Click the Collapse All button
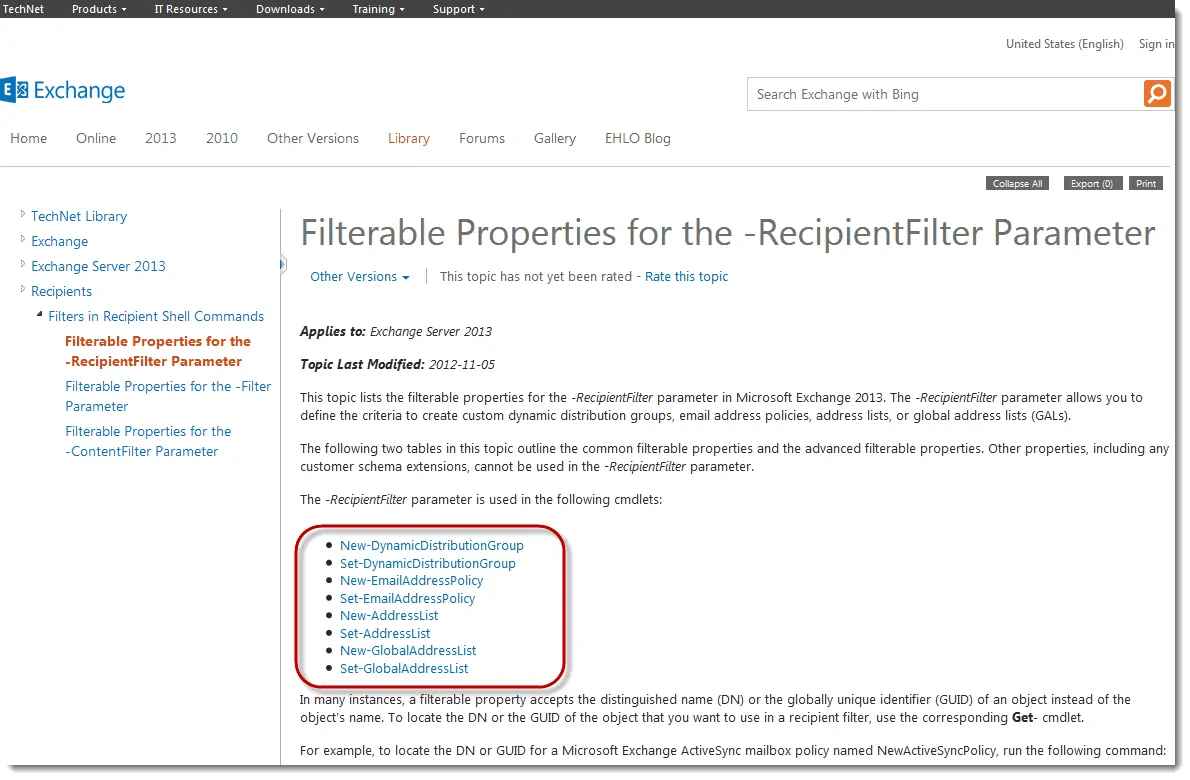1190x780 pixels. coord(1017,184)
